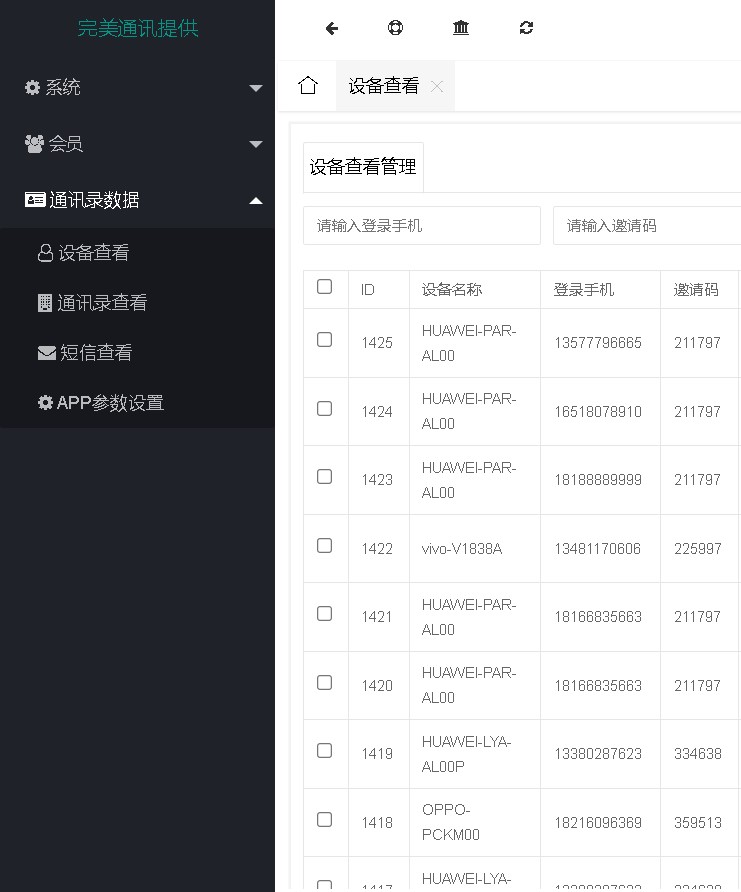The width and height of the screenshot is (741, 892).
Task: Click the ID column header
Action: (x=367, y=290)
